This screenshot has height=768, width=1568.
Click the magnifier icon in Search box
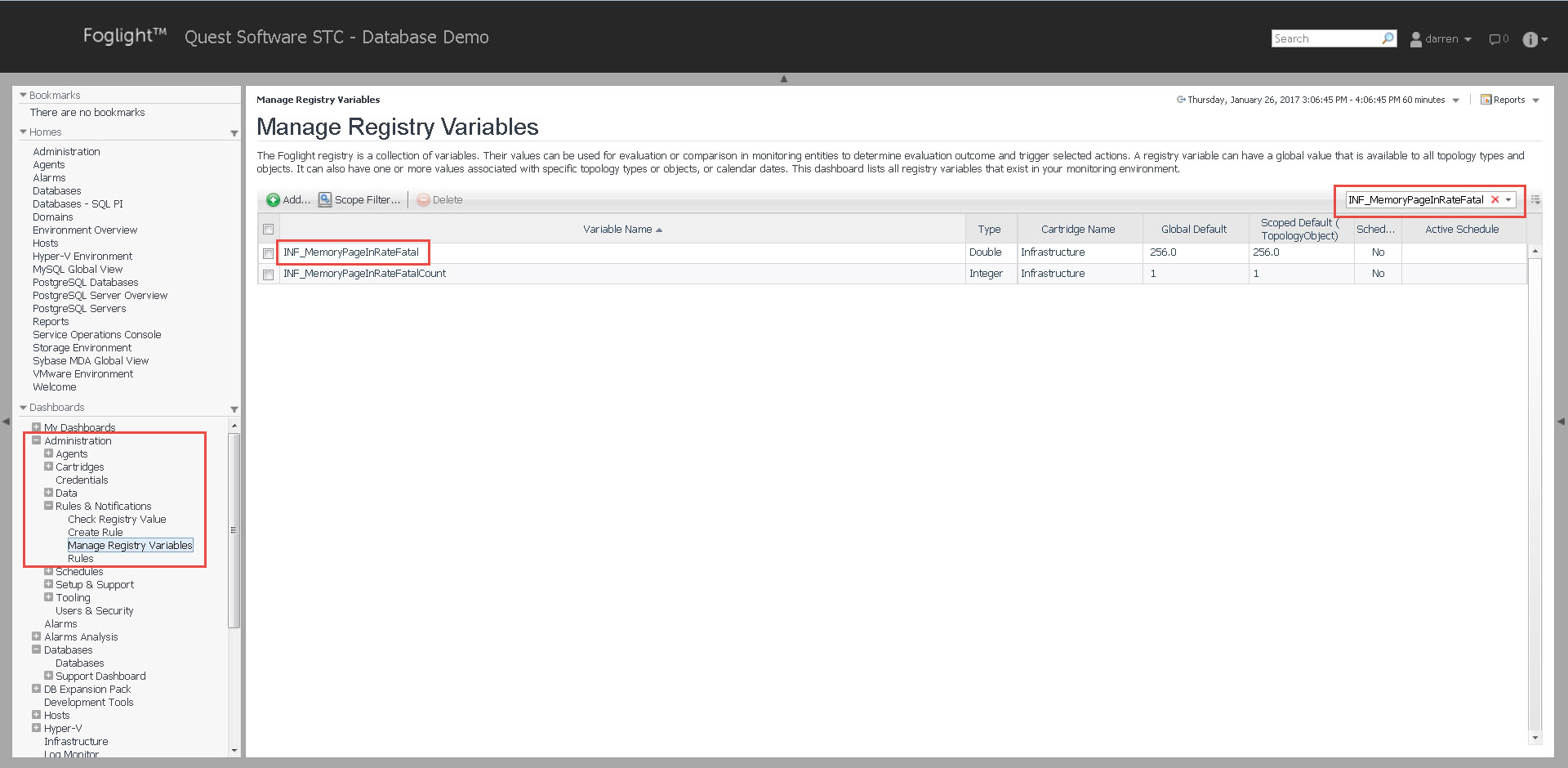click(x=1388, y=38)
